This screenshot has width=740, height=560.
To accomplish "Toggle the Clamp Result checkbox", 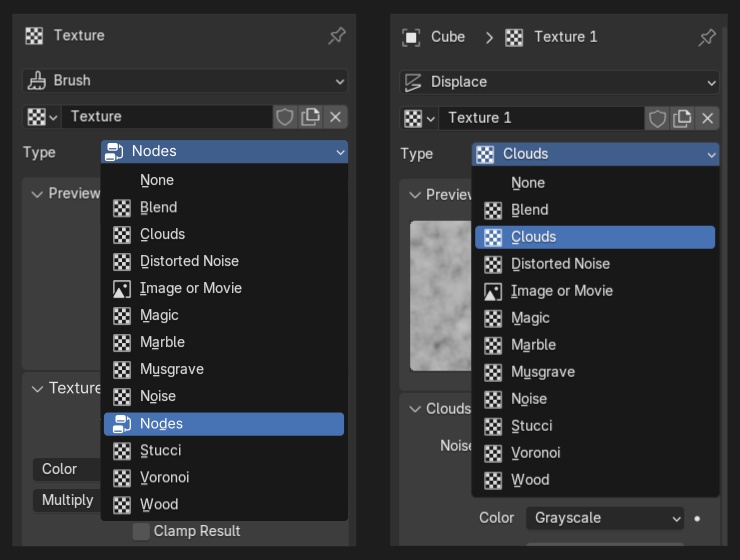I will pos(141,531).
